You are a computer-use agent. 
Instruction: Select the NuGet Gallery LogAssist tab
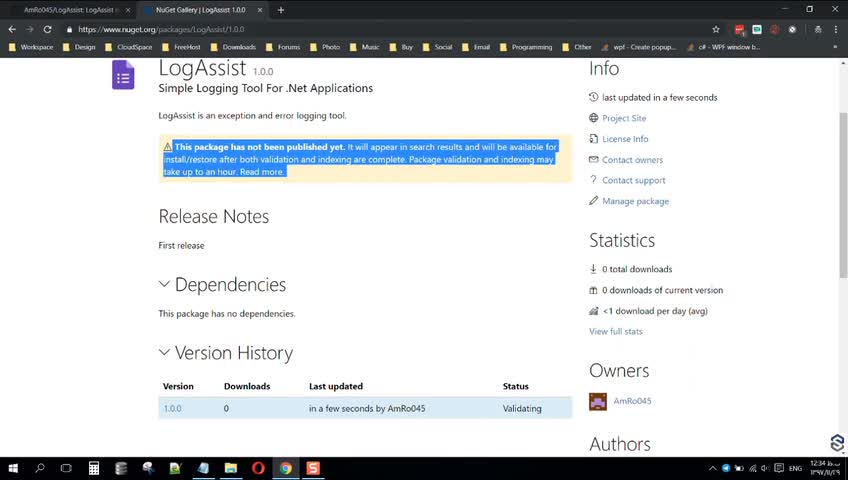point(199,10)
